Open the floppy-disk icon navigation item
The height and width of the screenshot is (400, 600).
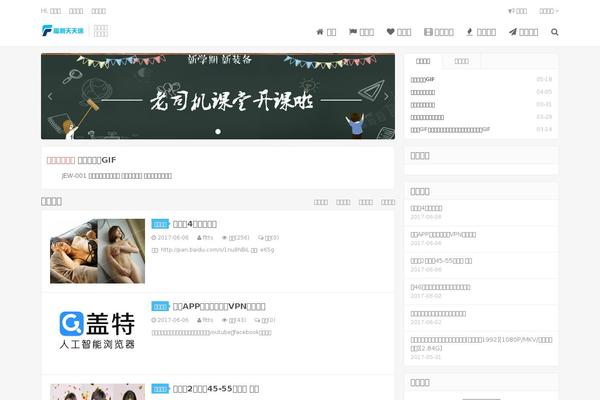[439, 32]
